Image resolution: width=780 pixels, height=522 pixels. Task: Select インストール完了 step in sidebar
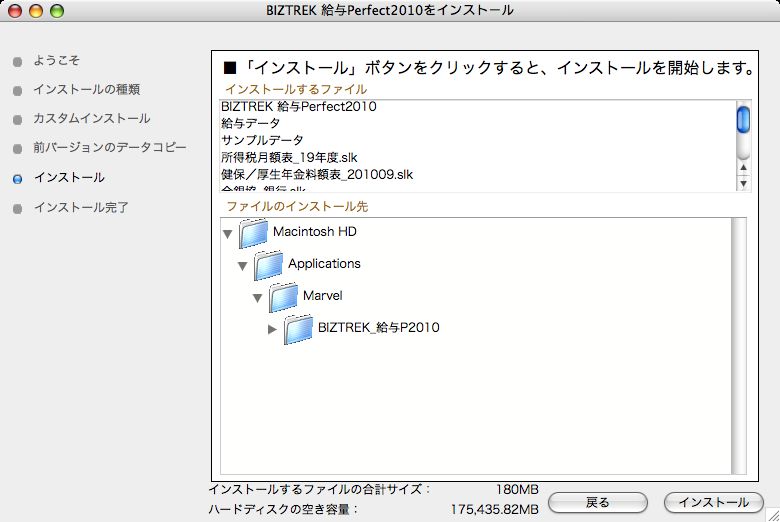click(80, 208)
